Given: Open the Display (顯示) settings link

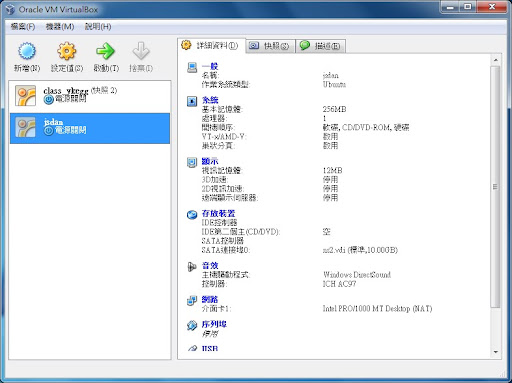Looking at the screenshot, I should click(210, 161).
